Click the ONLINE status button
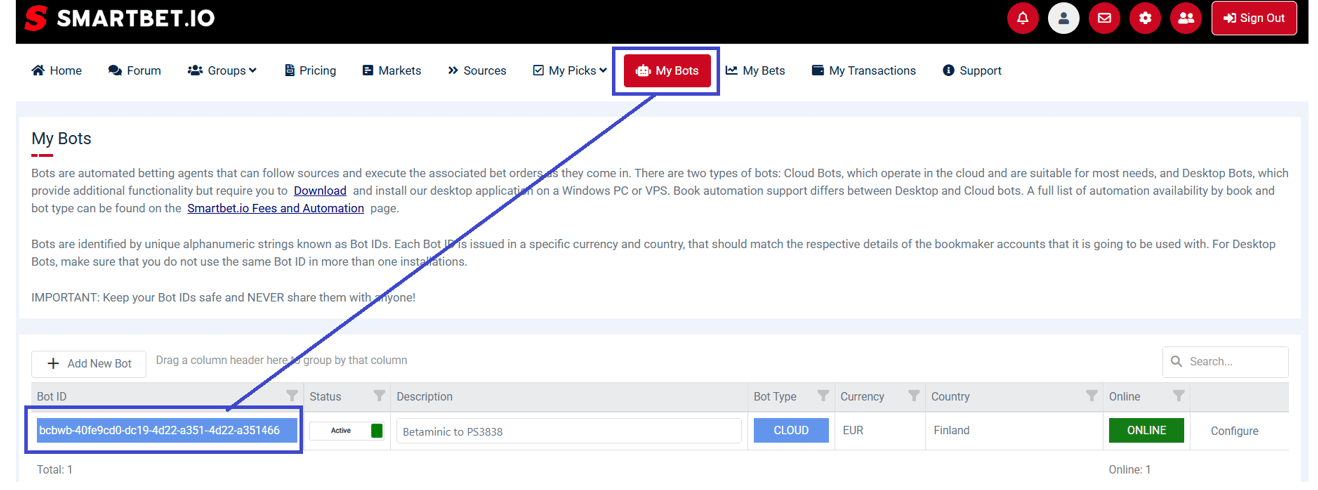This screenshot has height=490, width=1318. (x=1146, y=430)
